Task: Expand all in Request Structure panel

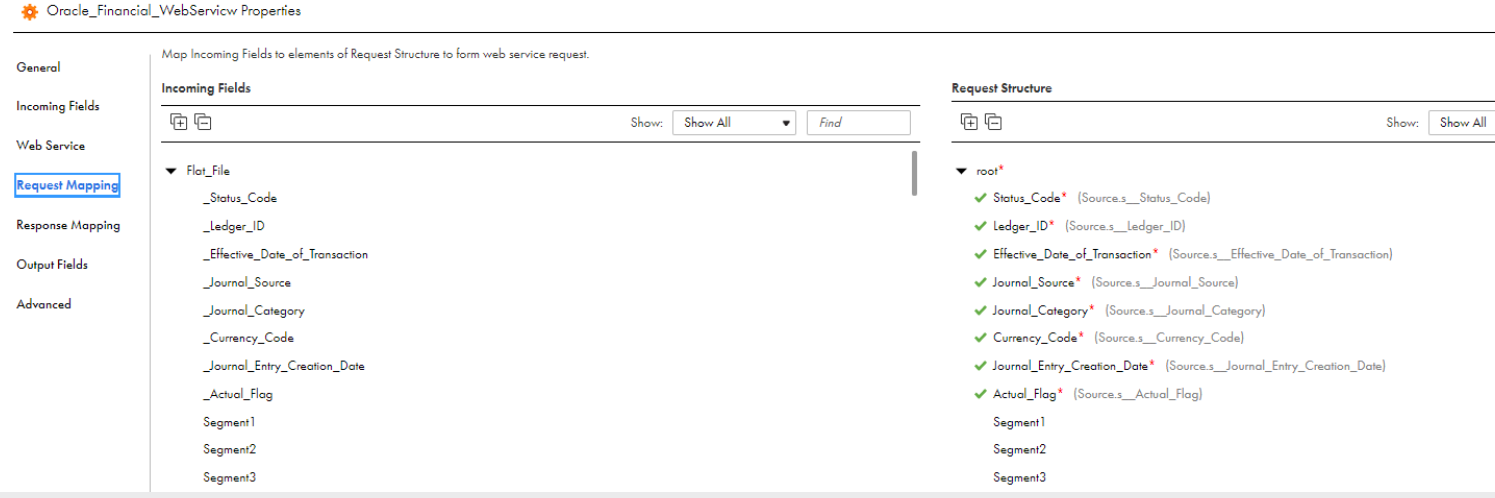Action: pos(969,122)
